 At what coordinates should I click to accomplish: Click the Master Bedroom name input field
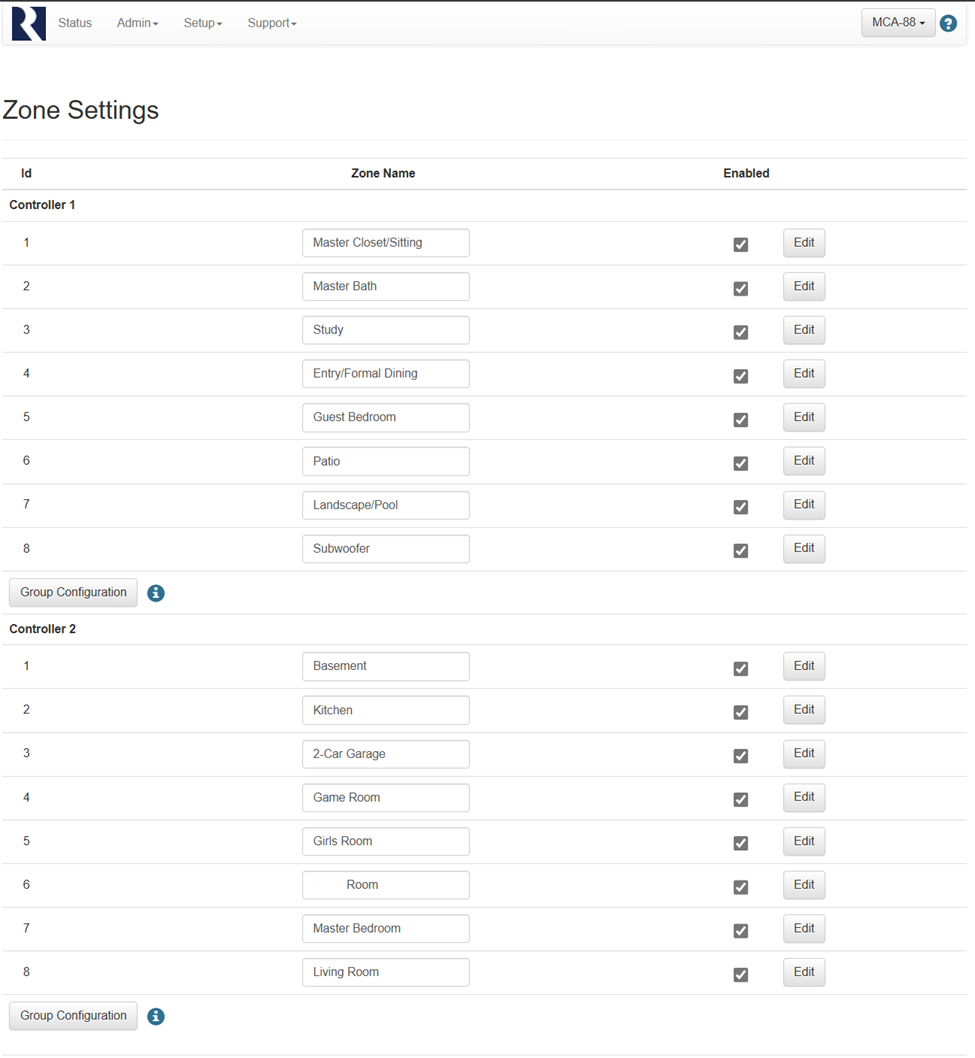(x=386, y=928)
